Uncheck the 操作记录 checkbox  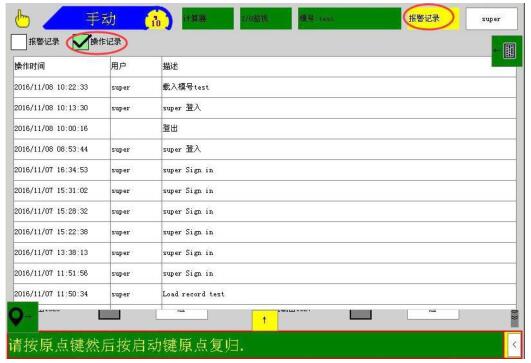pyautogui.click(x=81, y=42)
